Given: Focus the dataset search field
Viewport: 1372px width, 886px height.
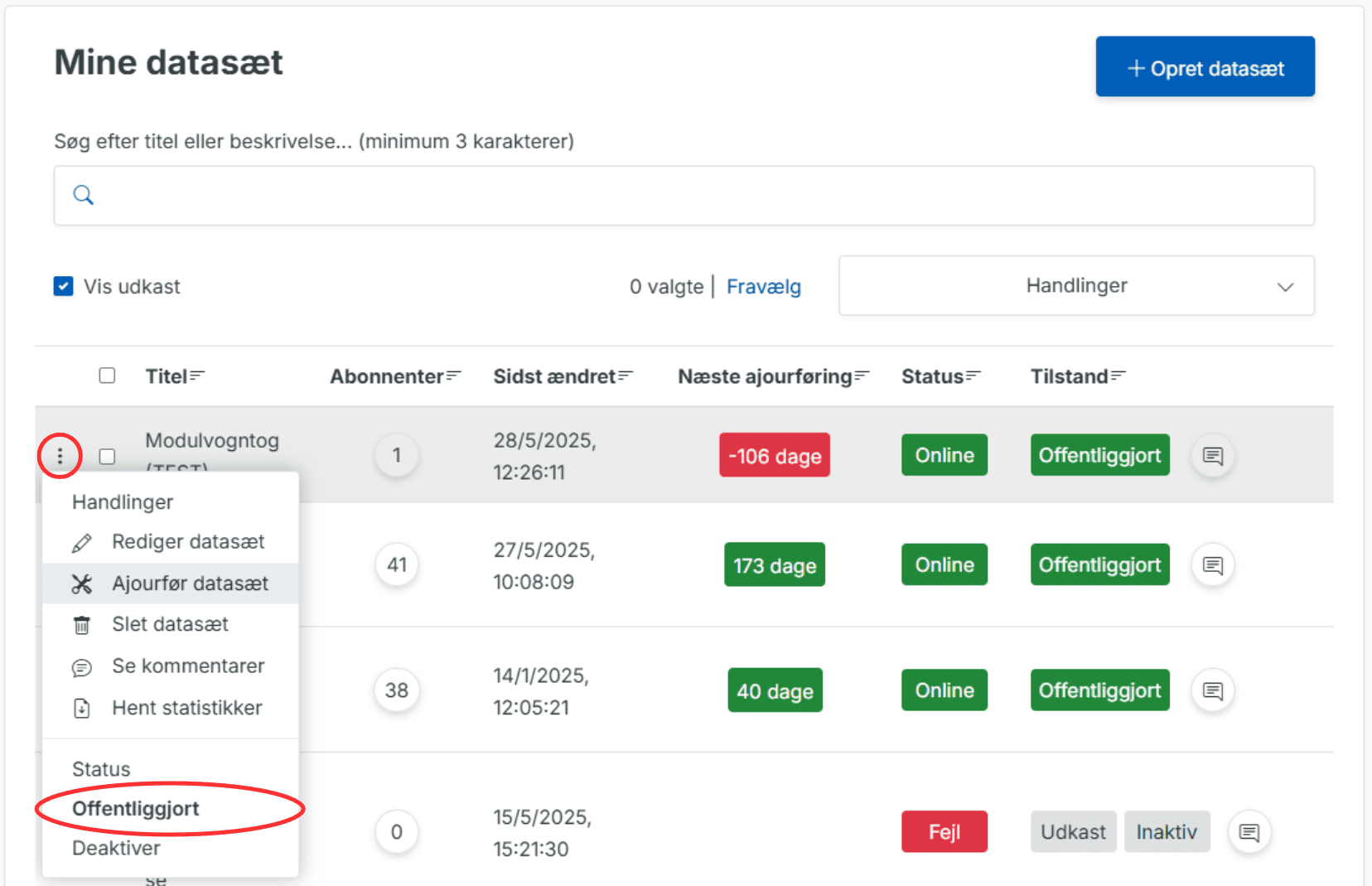Looking at the screenshot, I should tap(684, 196).
